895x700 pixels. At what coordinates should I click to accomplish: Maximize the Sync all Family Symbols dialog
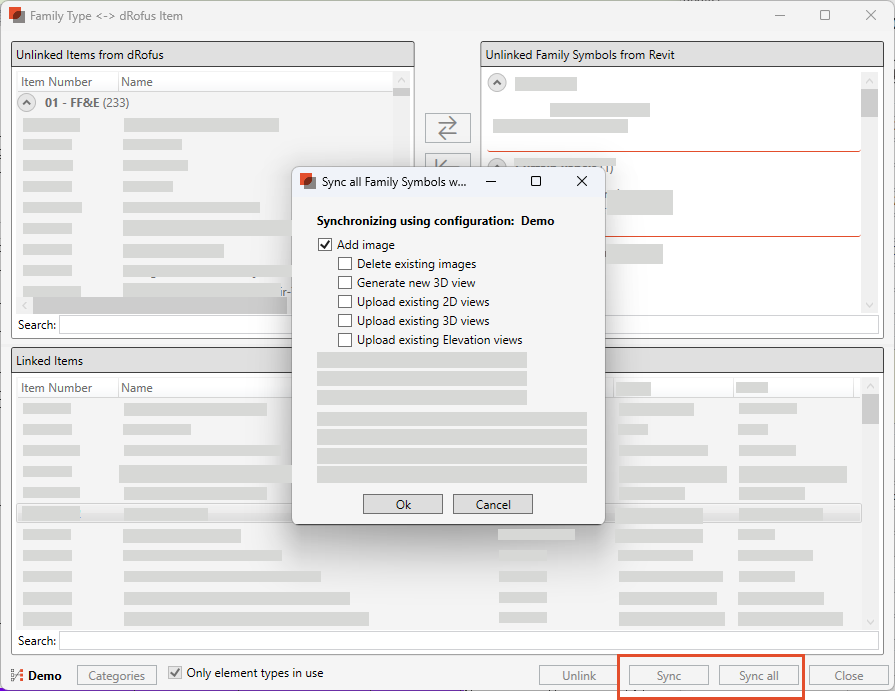point(535,181)
